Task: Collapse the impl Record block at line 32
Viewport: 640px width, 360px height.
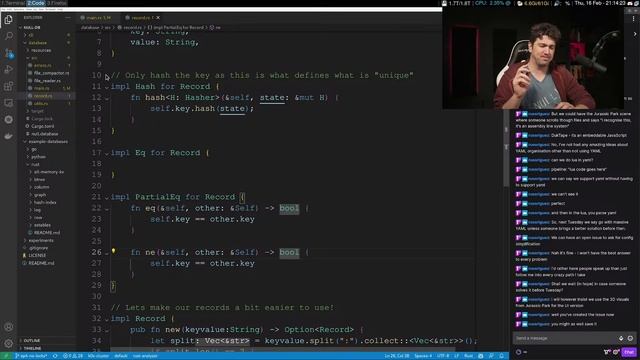Action: point(107,319)
